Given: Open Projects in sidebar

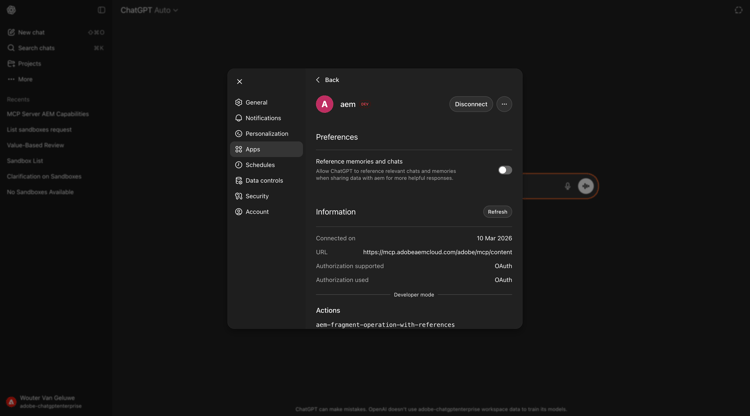Looking at the screenshot, I should [56, 64].
